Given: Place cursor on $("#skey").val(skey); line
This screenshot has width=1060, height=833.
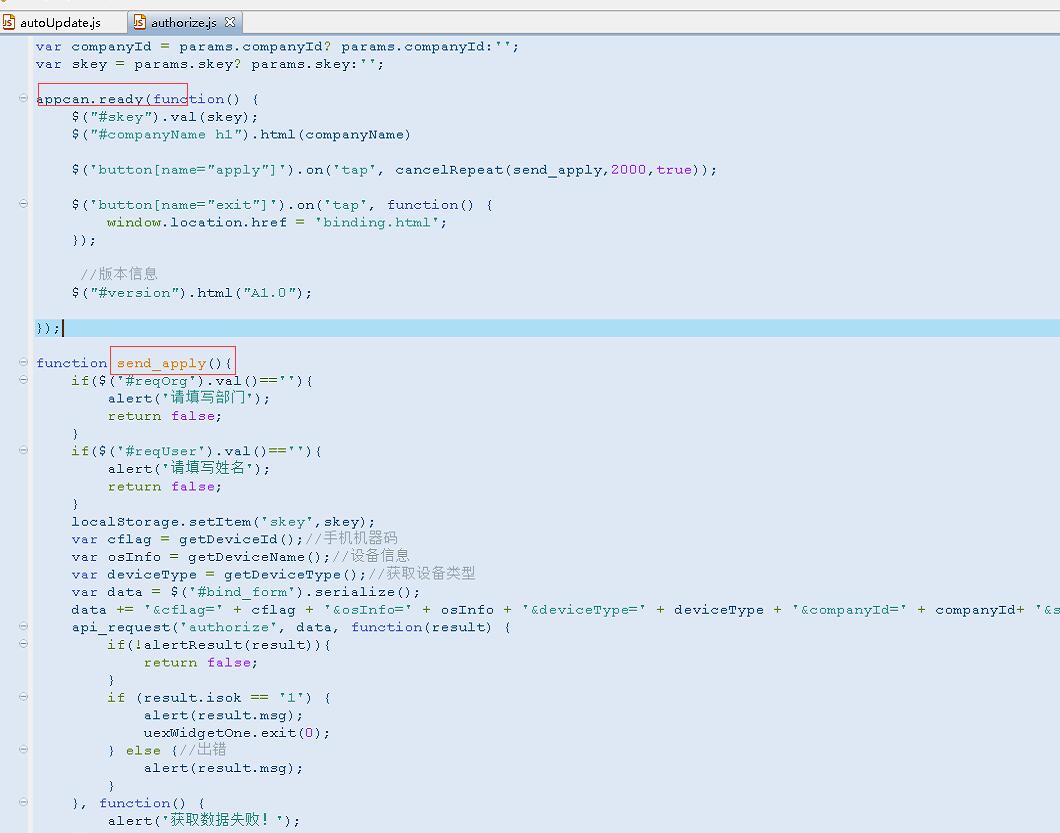Looking at the screenshot, I should tap(164, 117).
